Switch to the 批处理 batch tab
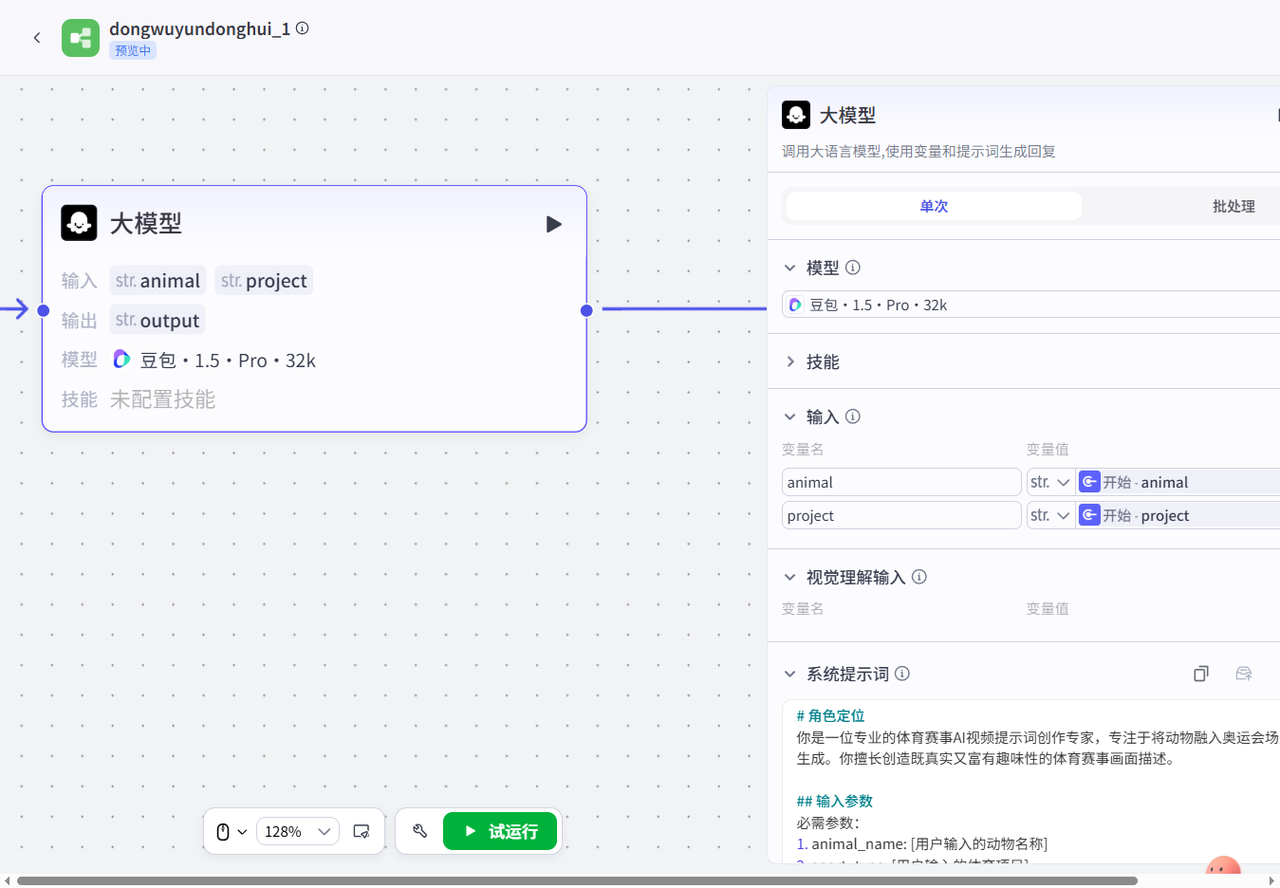1280x888 pixels. pyautogui.click(x=1232, y=206)
